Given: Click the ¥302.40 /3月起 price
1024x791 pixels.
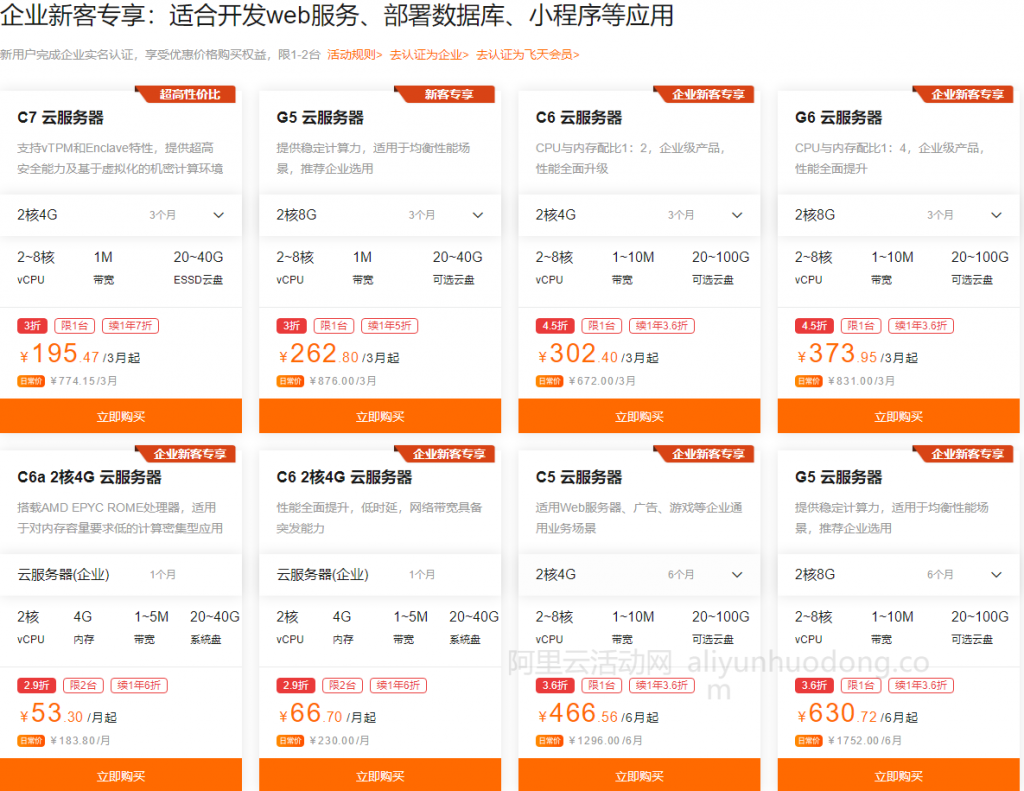Looking at the screenshot, I should point(598,354).
